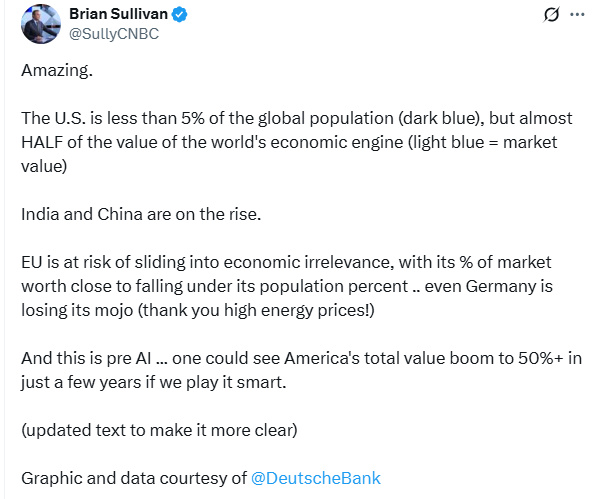Visit the Brian Sullivan display name link
The height and width of the screenshot is (499, 594).
[119, 14]
